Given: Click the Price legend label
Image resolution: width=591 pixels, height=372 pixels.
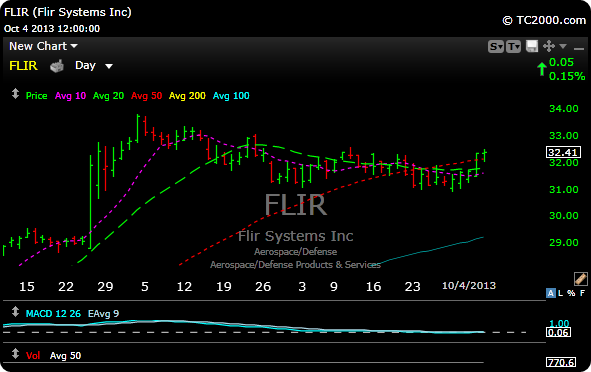Looking at the screenshot, I should pyautogui.click(x=37, y=96).
